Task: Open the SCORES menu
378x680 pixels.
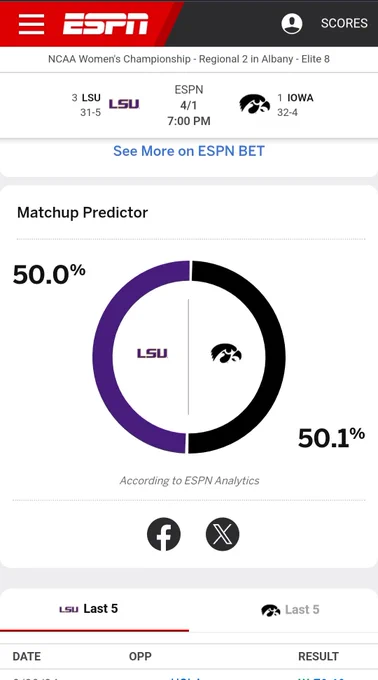Action: [344, 23]
